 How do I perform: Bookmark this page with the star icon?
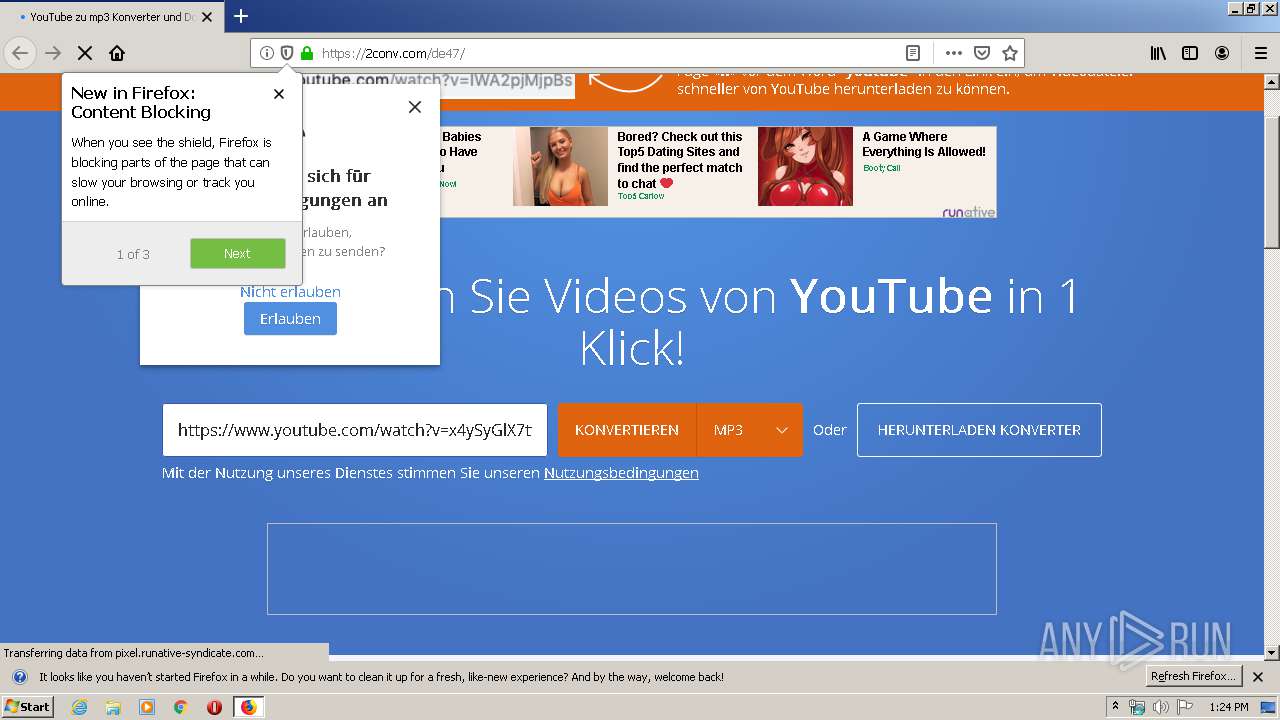point(1010,53)
